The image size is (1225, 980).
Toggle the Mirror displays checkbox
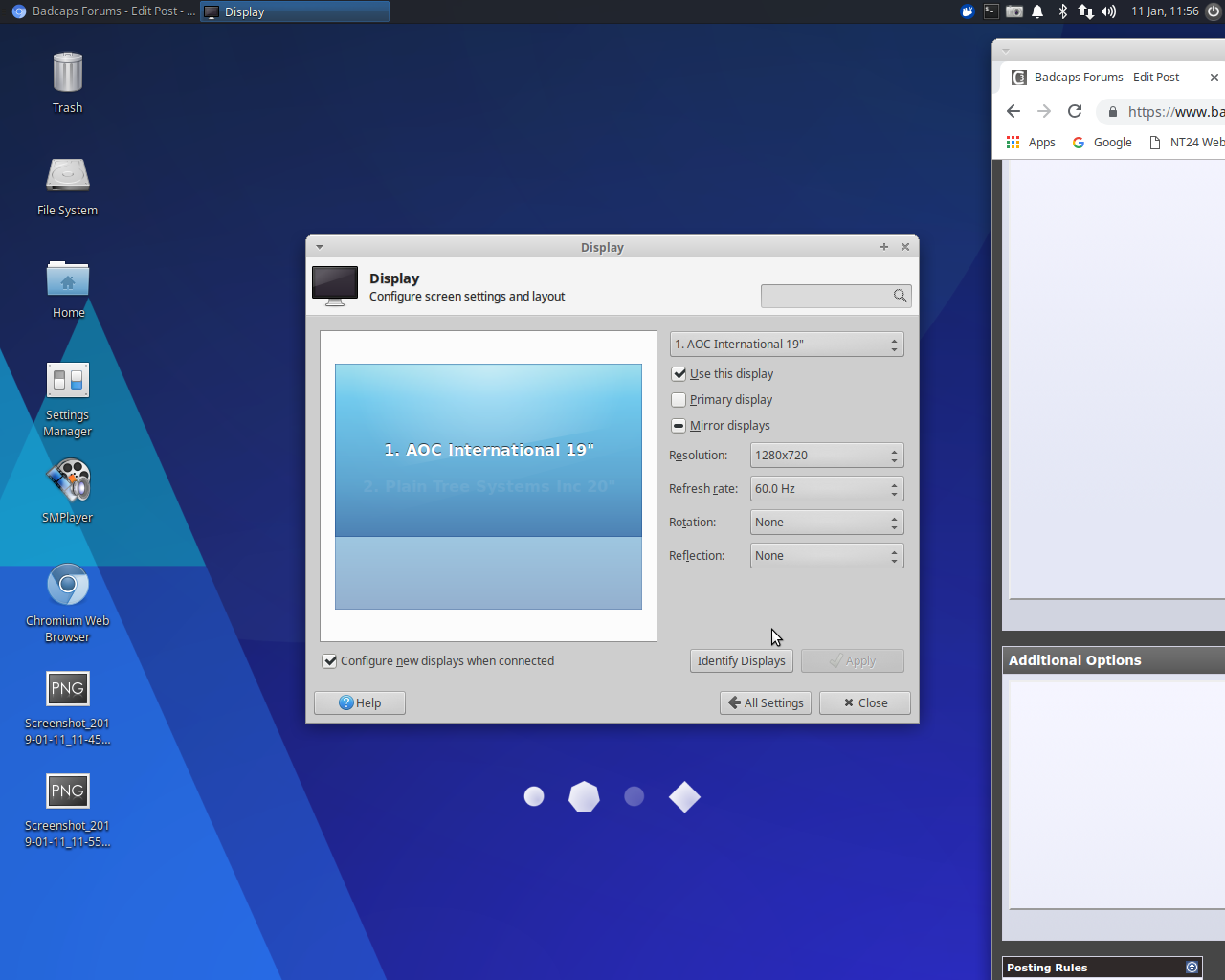679,426
